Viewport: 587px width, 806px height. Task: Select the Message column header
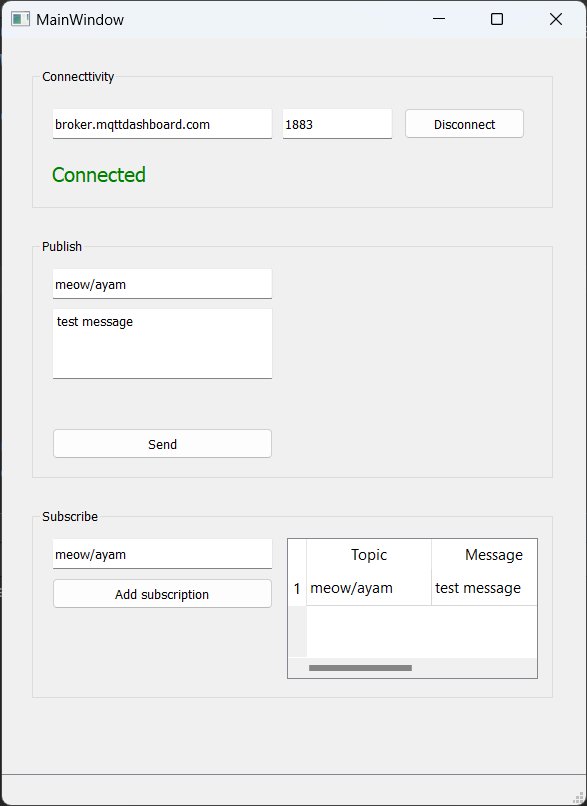[484, 555]
